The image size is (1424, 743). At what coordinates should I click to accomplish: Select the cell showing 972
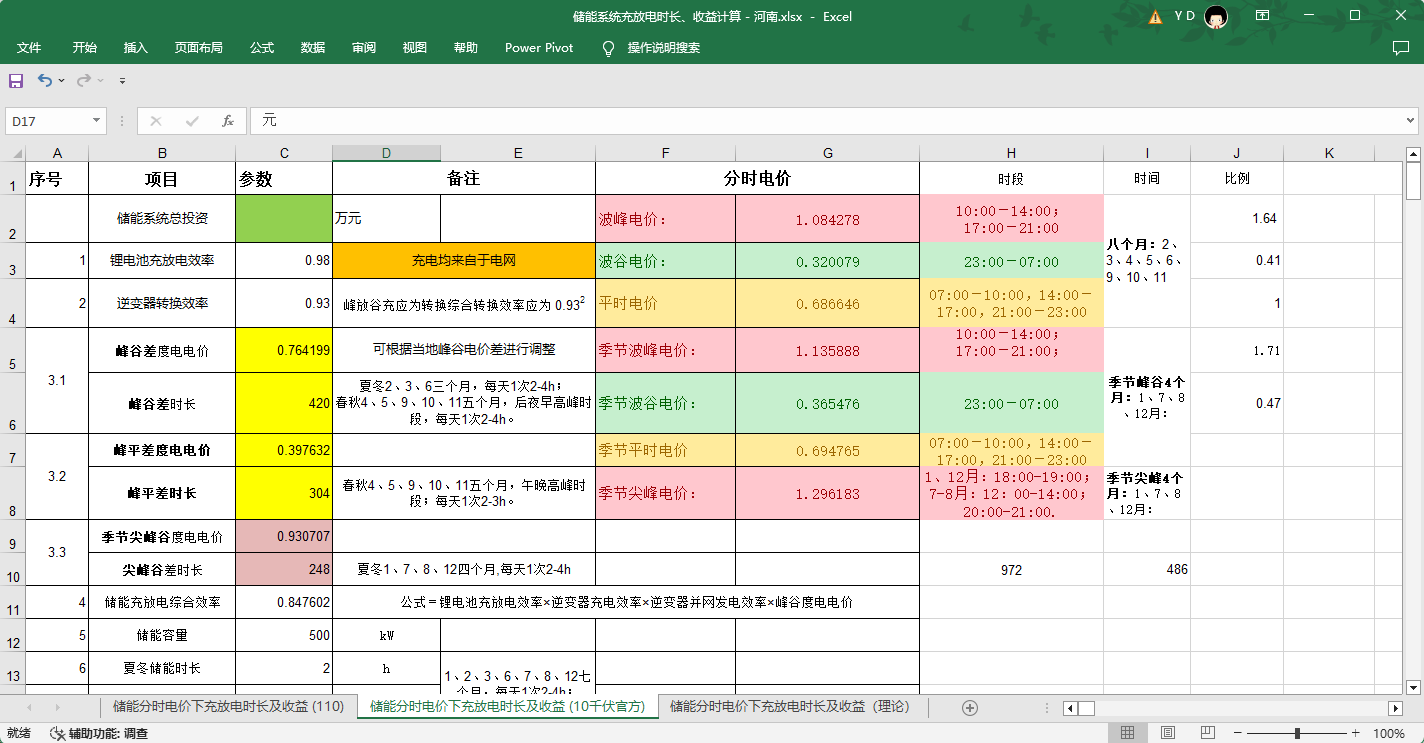coord(1011,569)
